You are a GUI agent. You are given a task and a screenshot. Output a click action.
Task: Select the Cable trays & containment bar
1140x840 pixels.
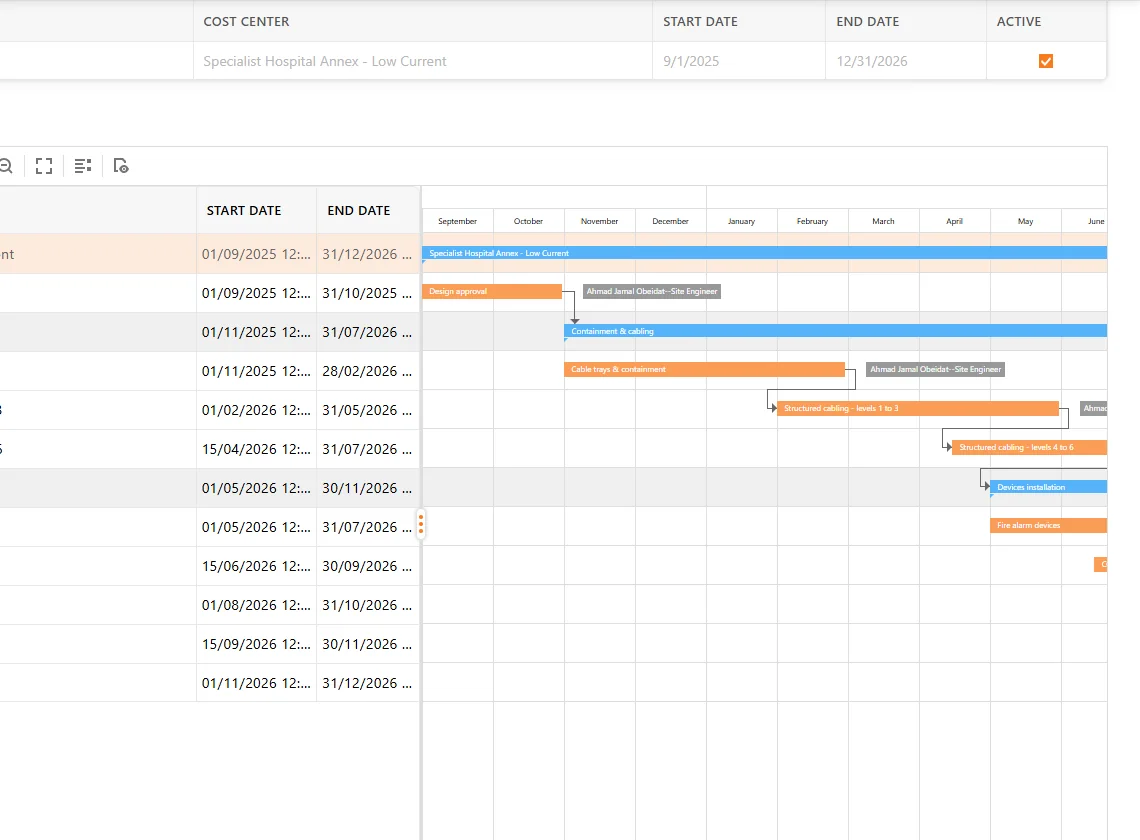coord(705,369)
